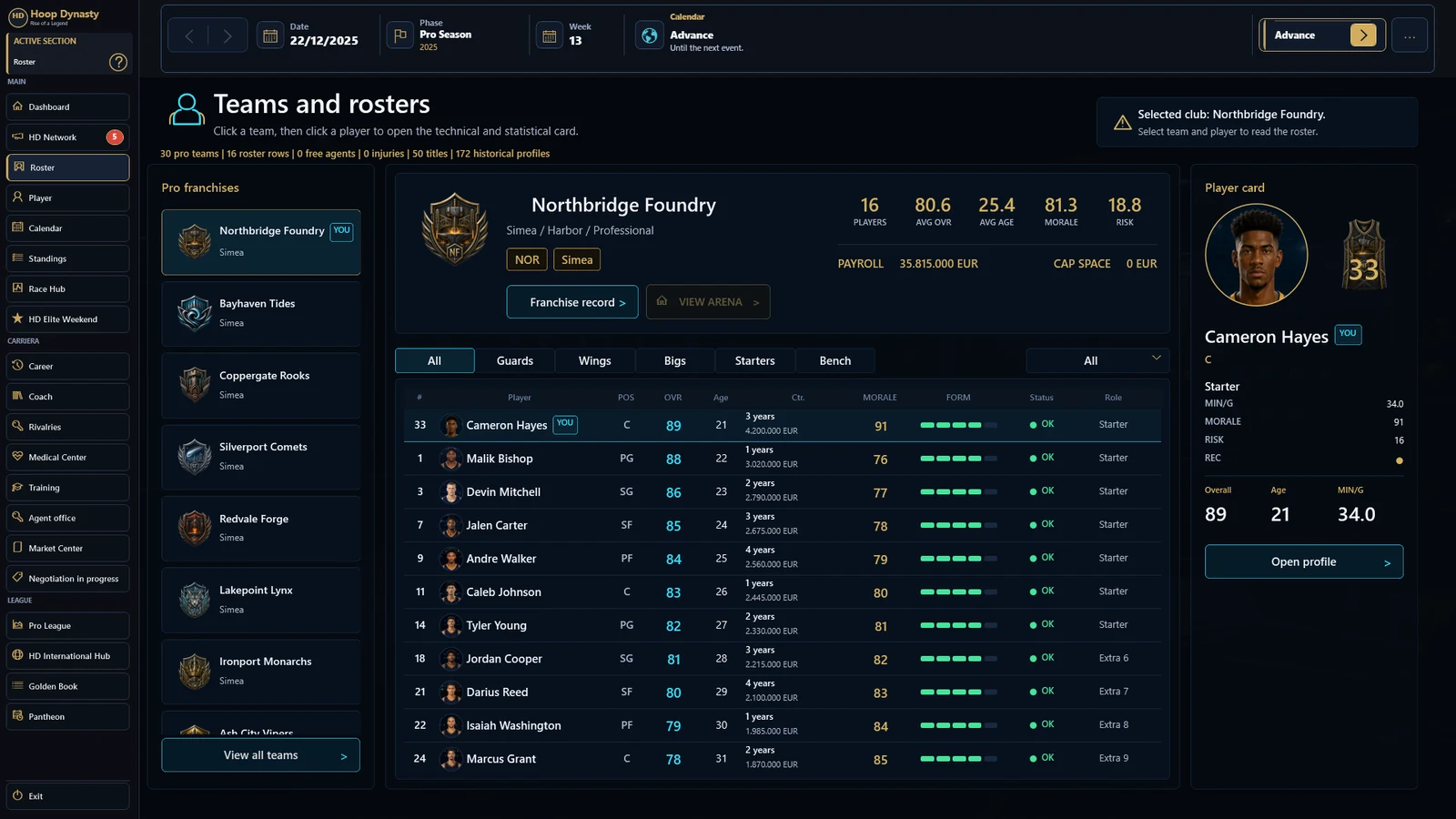Click the Simea tag under team name
This screenshot has height=819, width=1456.
[x=577, y=259]
